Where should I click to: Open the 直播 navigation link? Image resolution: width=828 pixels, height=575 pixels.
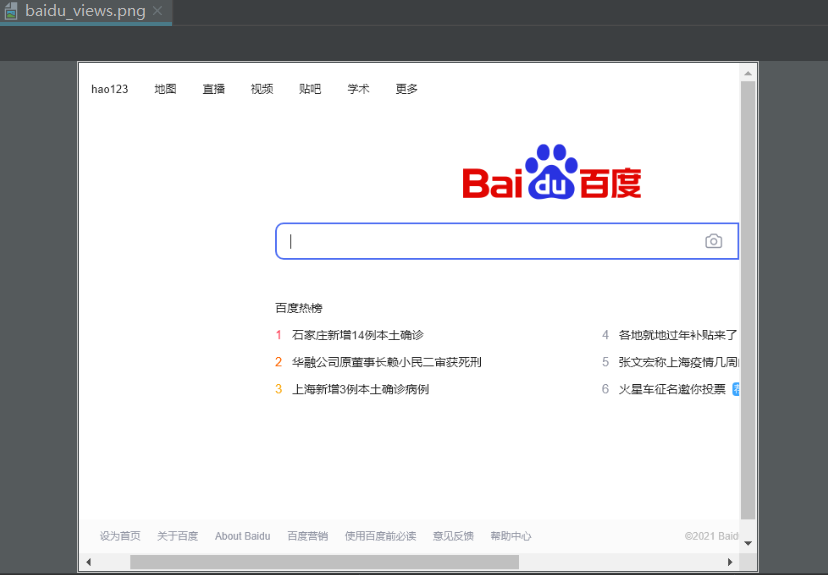[213, 89]
